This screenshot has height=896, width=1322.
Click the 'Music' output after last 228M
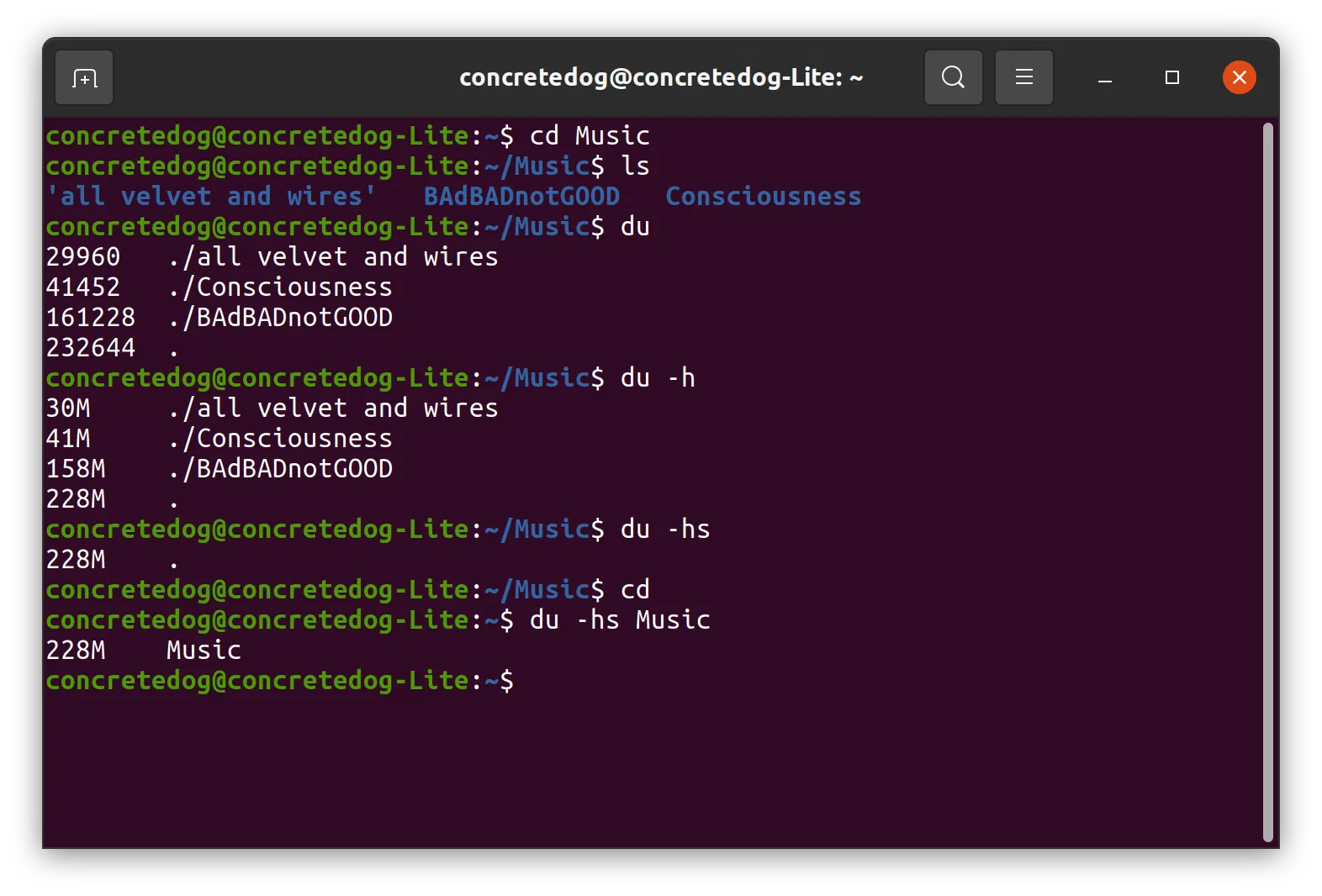[204, 650]
